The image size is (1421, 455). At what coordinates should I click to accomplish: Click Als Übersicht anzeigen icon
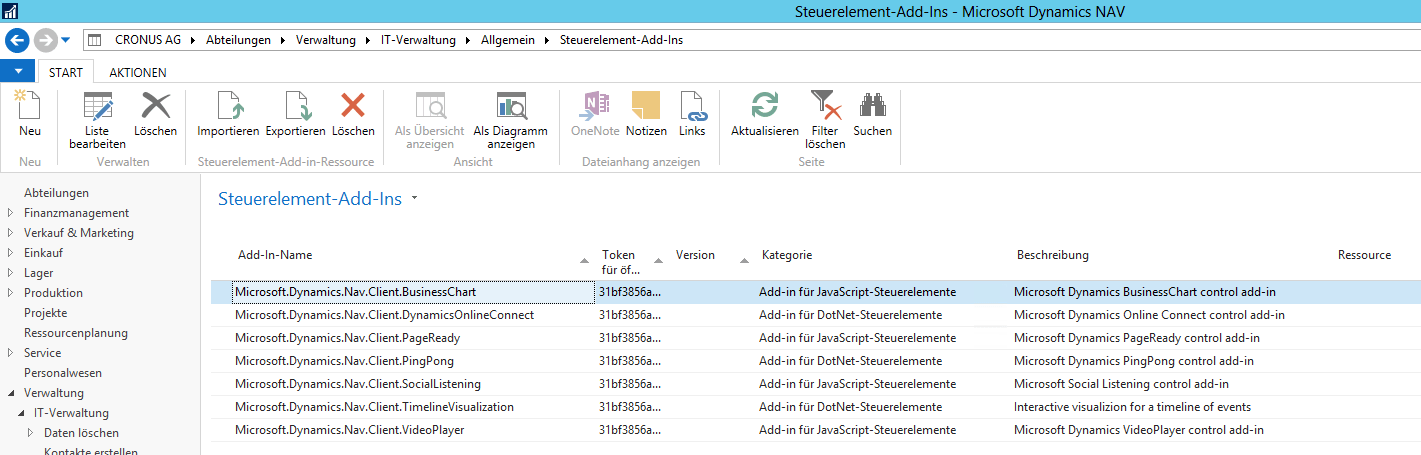tap(430, 106)
